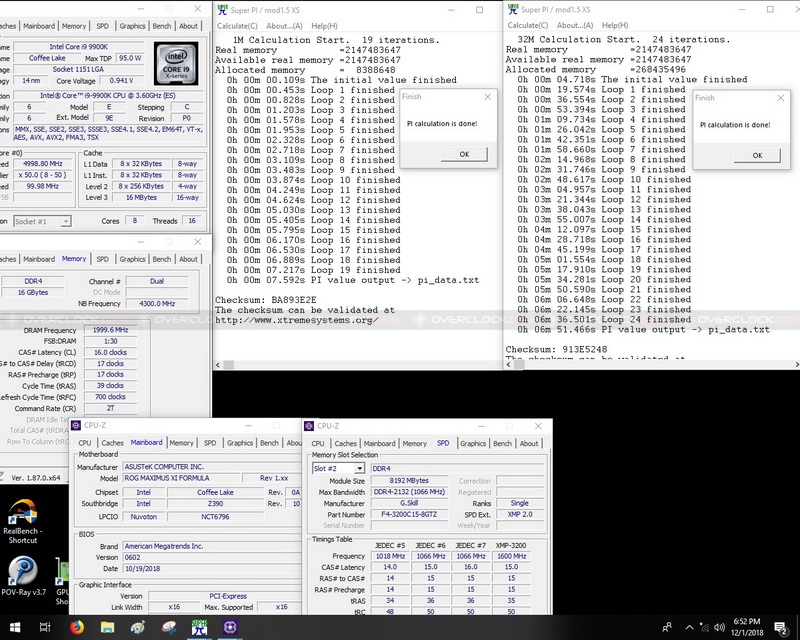Image resolution: width=800 pixels, height=640 pixels.
Task: Close the Finish dialog in the 32M Super PI window
Action: click(x=780, y=98)
